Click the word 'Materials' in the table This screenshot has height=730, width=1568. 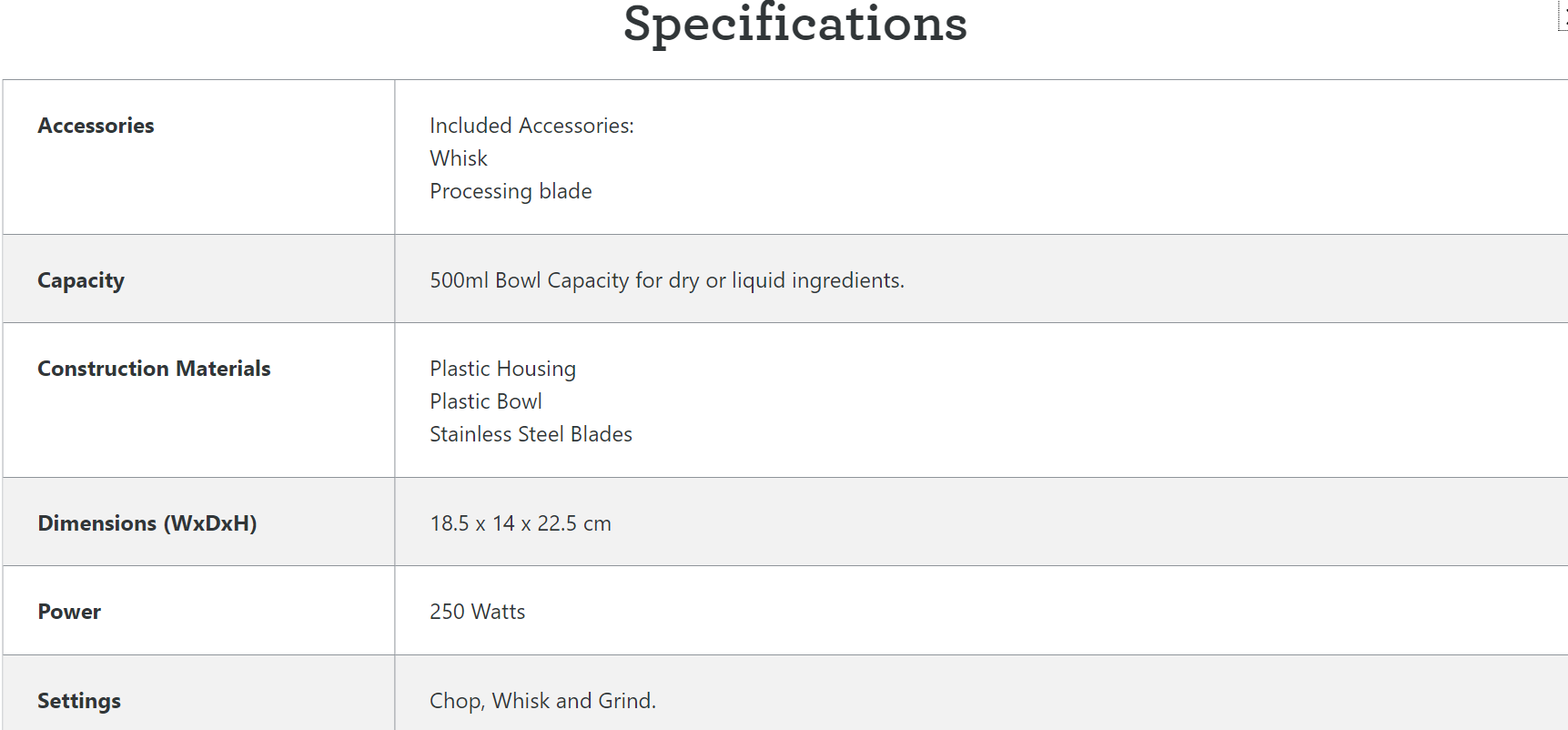coord(223,369)
